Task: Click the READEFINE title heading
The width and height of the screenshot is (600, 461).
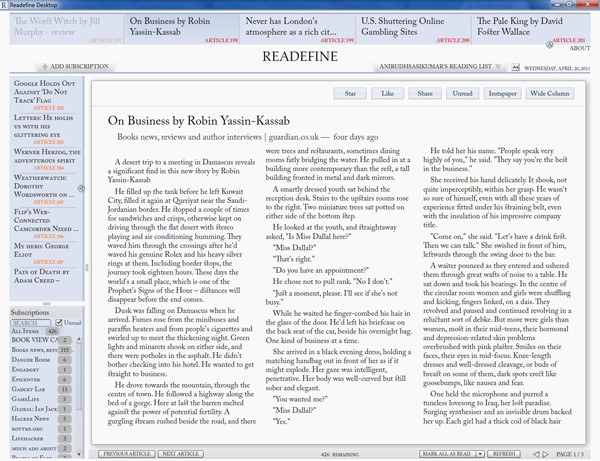Action: point(300,57)
